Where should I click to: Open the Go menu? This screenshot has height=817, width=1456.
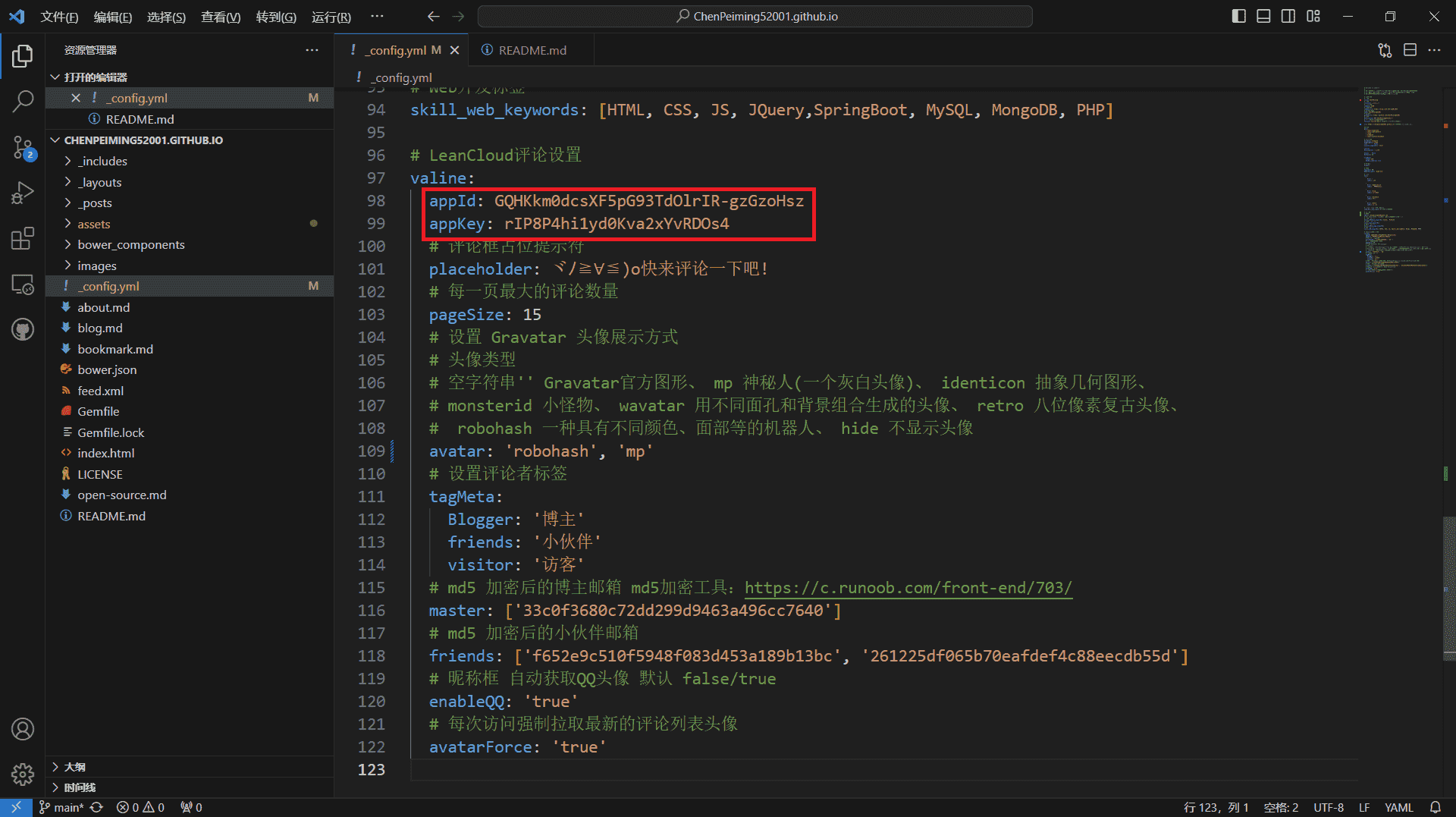click(276, 17)
